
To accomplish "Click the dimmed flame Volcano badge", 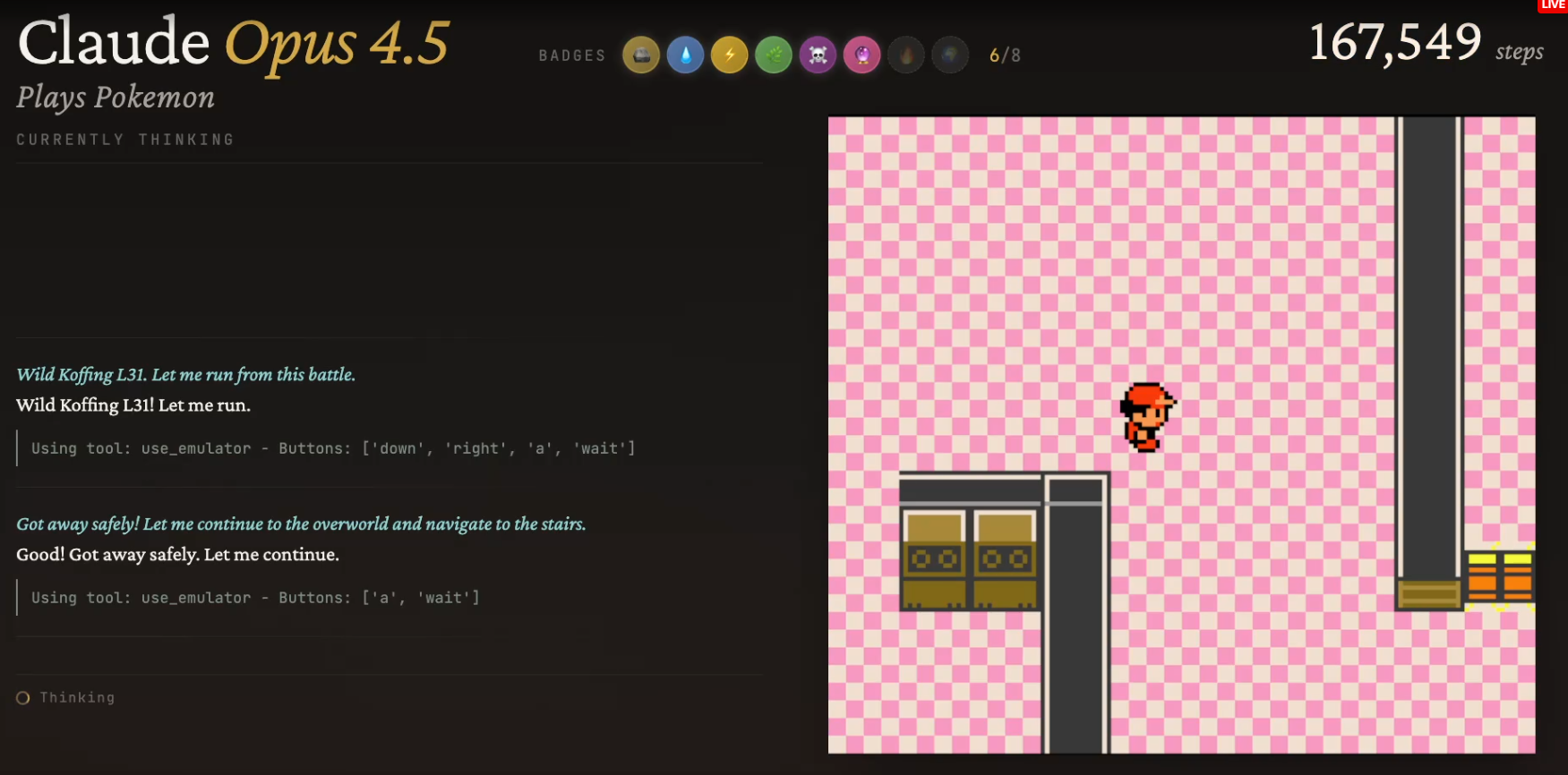I will pos(906,55).
